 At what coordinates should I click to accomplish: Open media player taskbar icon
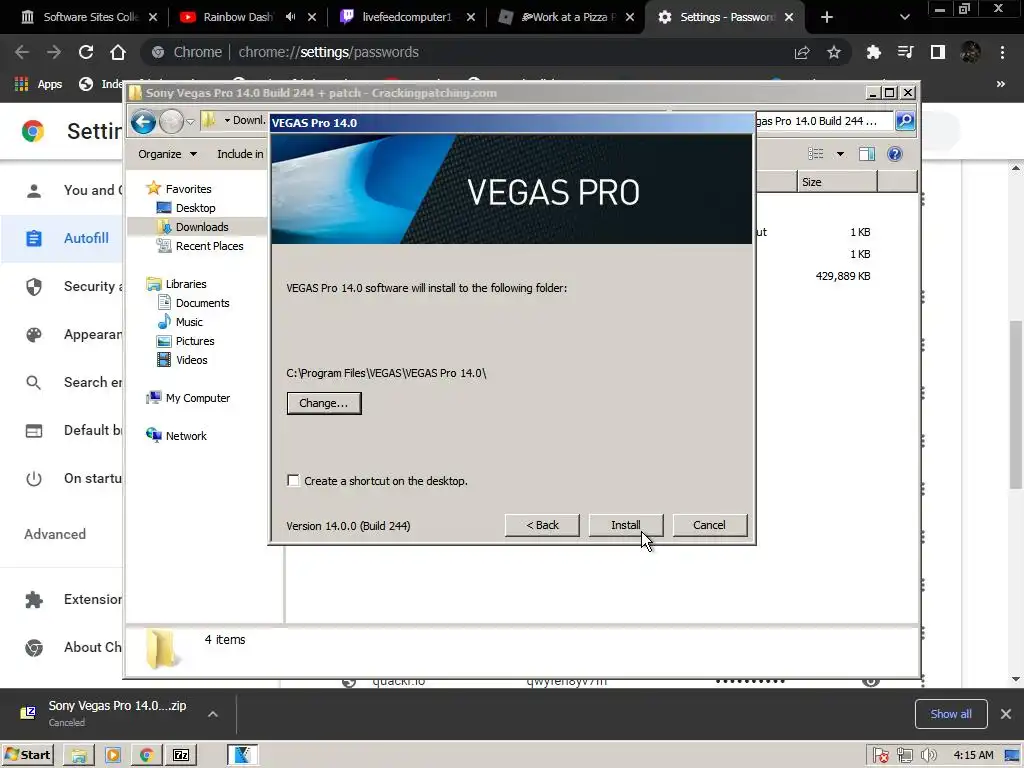tap(113, 756)
